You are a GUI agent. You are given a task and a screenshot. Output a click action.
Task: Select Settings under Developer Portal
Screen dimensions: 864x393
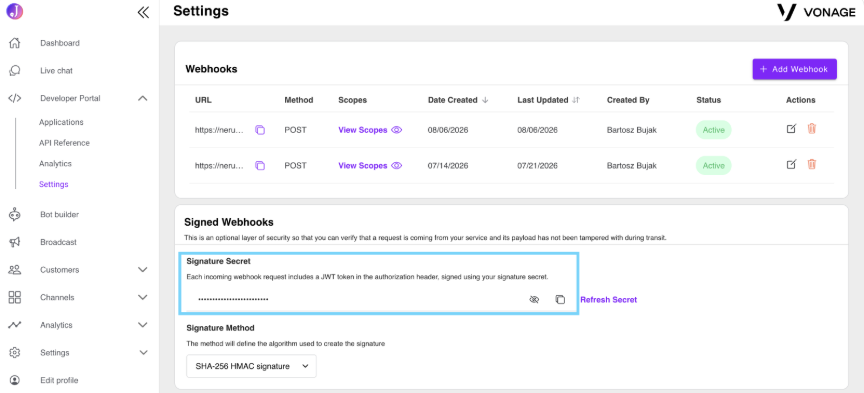pos(53,184)
